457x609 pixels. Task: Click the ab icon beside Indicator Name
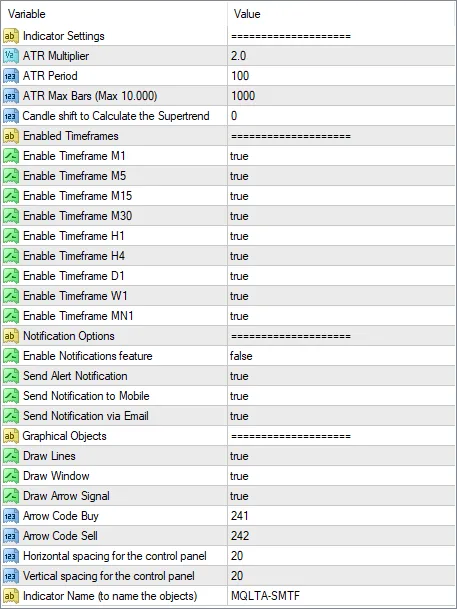coord(11,596)
